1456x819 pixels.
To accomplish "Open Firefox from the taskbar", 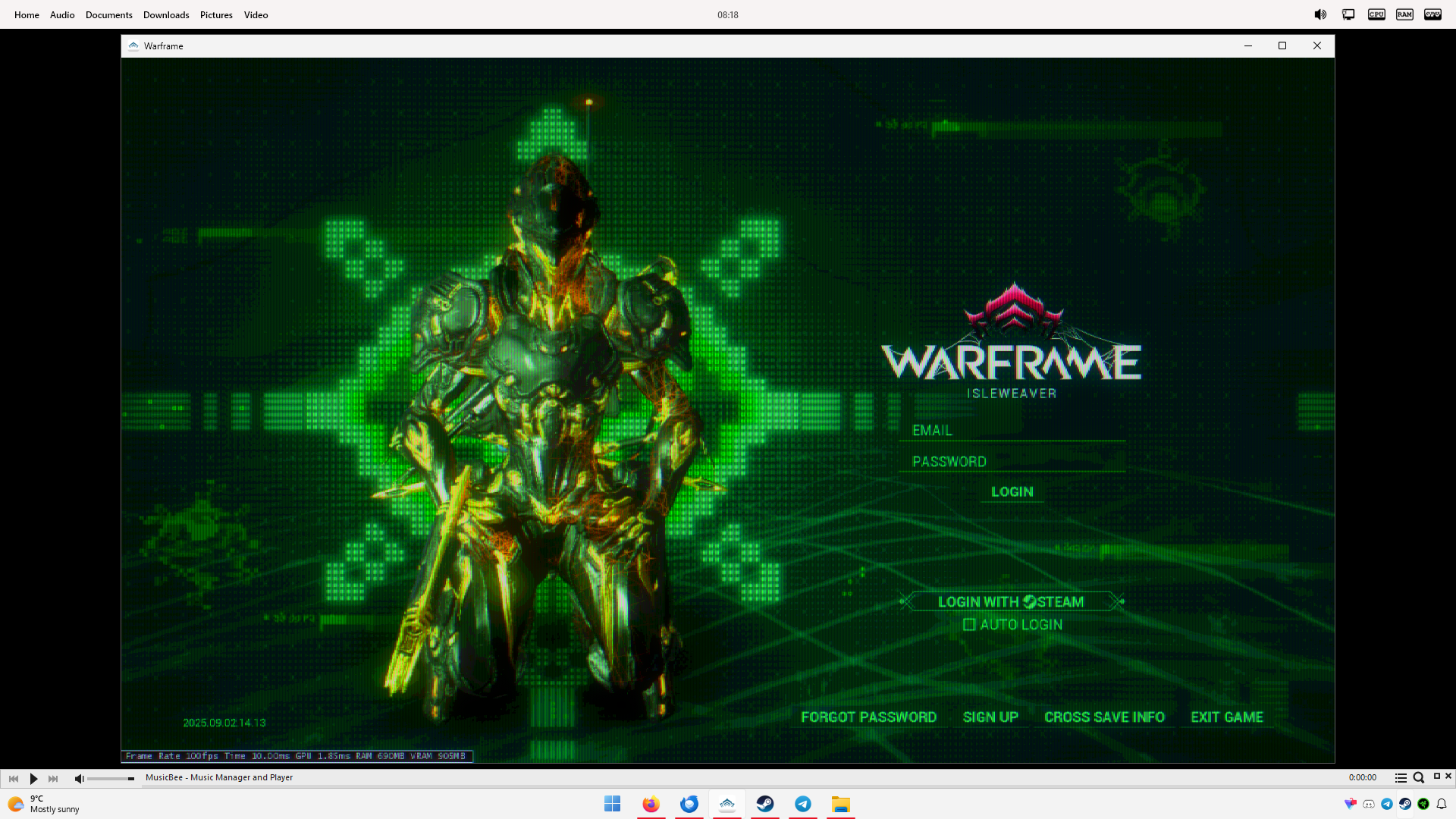I will pos(651,804).
